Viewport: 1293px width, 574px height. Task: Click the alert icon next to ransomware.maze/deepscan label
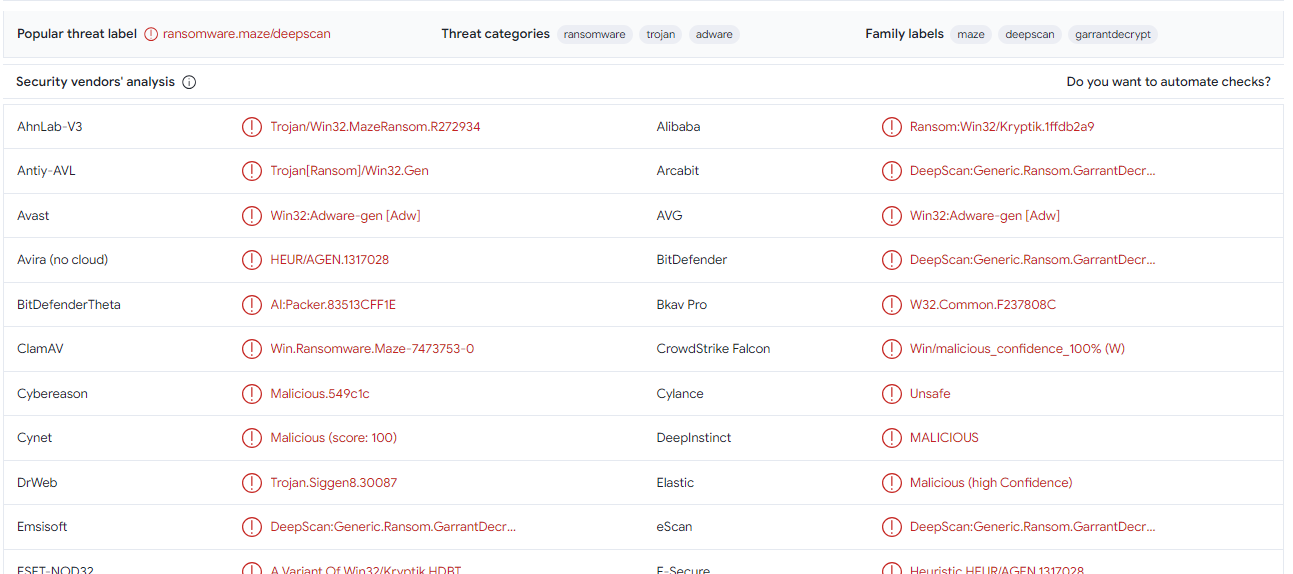click(x=151, y=34)
